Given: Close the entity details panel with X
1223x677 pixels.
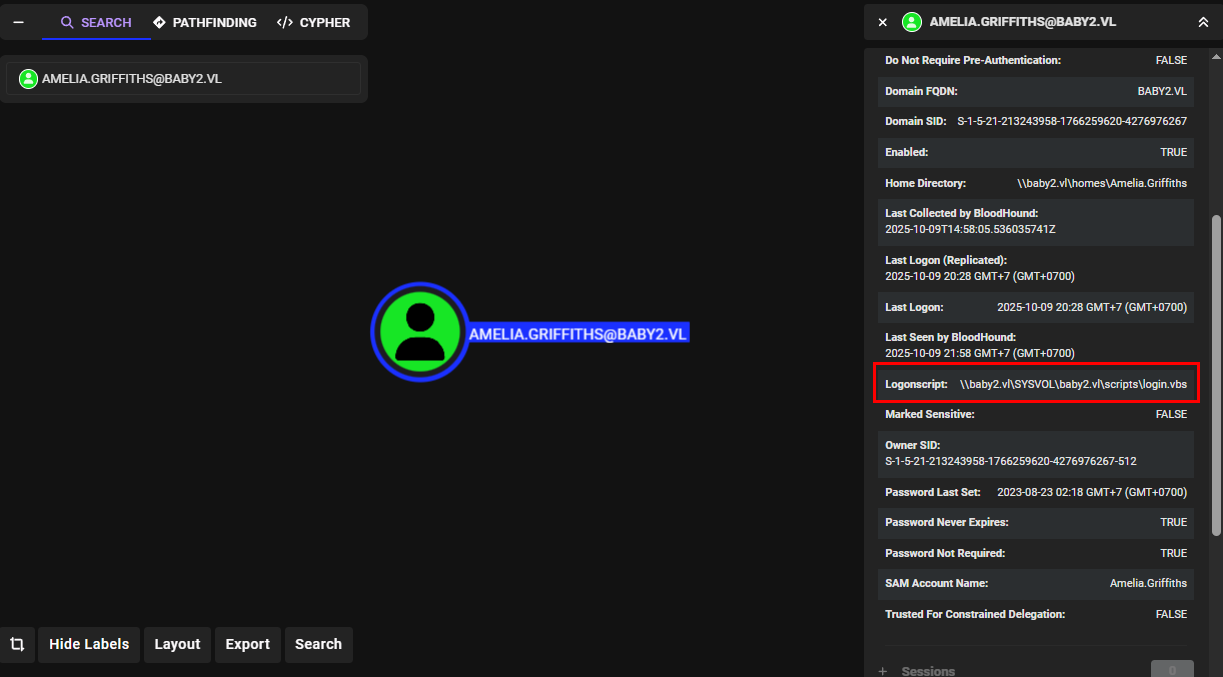Looking at the screenshot, I should click(x=882, y=22).
